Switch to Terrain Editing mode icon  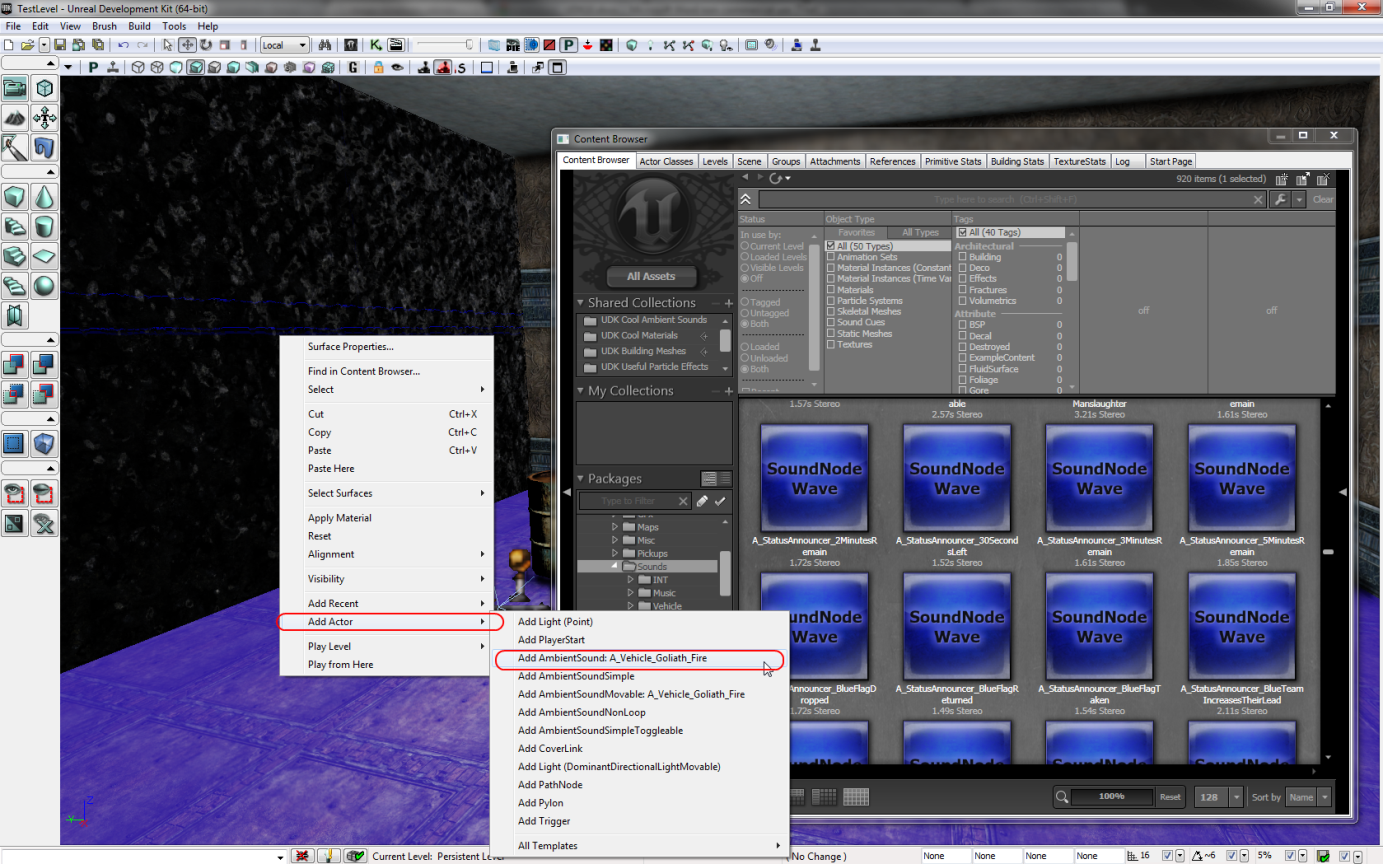[x=15, y=118]
